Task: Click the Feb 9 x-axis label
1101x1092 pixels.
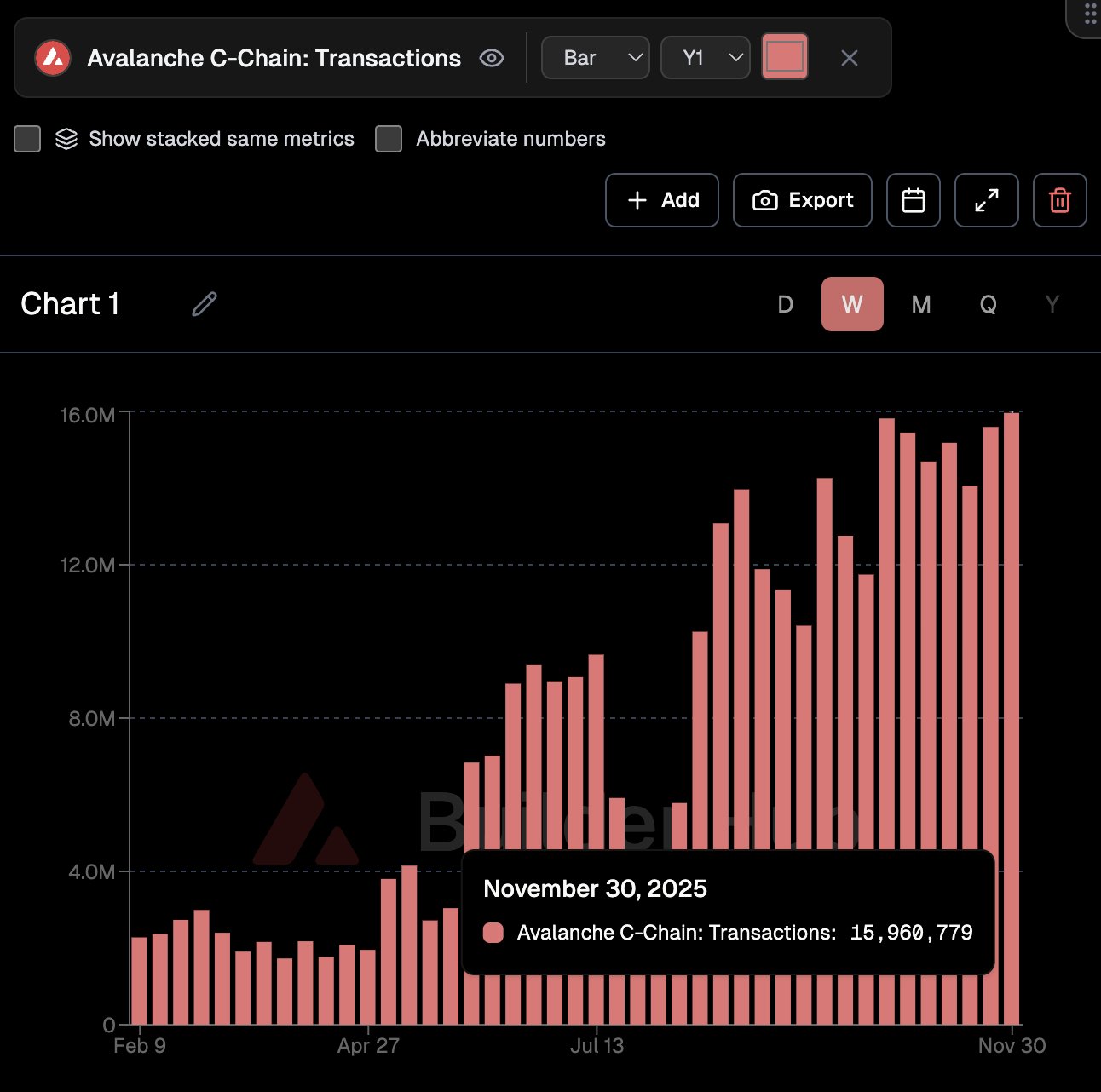Action: (140, 1046)
